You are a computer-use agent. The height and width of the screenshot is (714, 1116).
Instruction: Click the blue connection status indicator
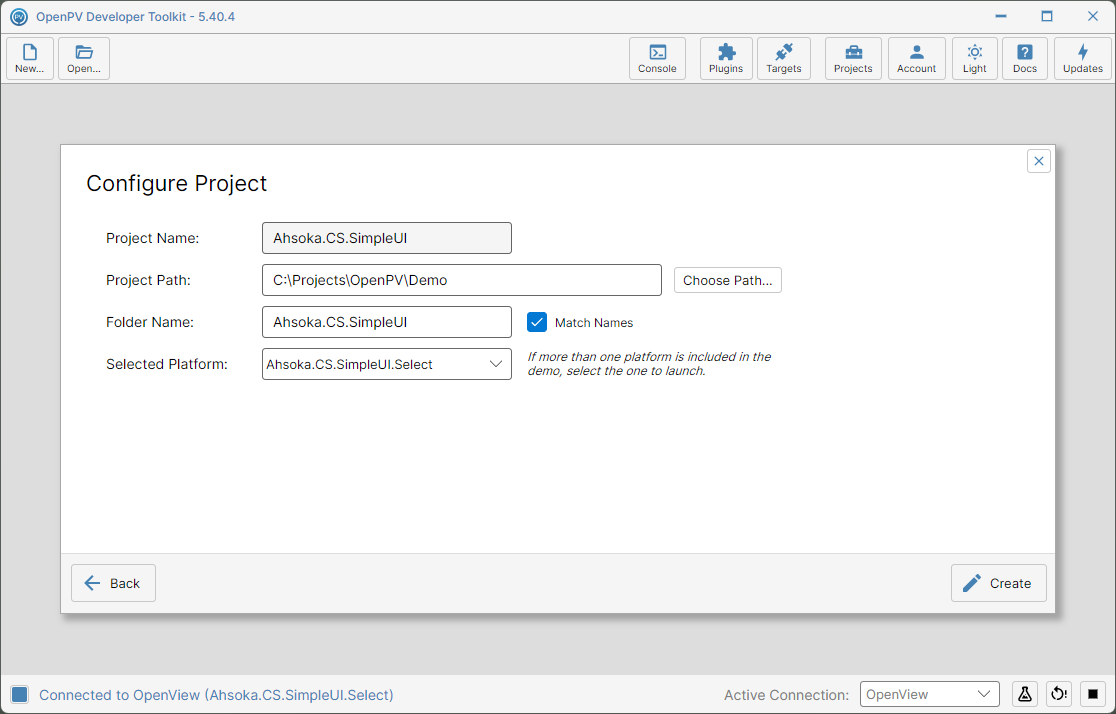(x=20, y=695)
